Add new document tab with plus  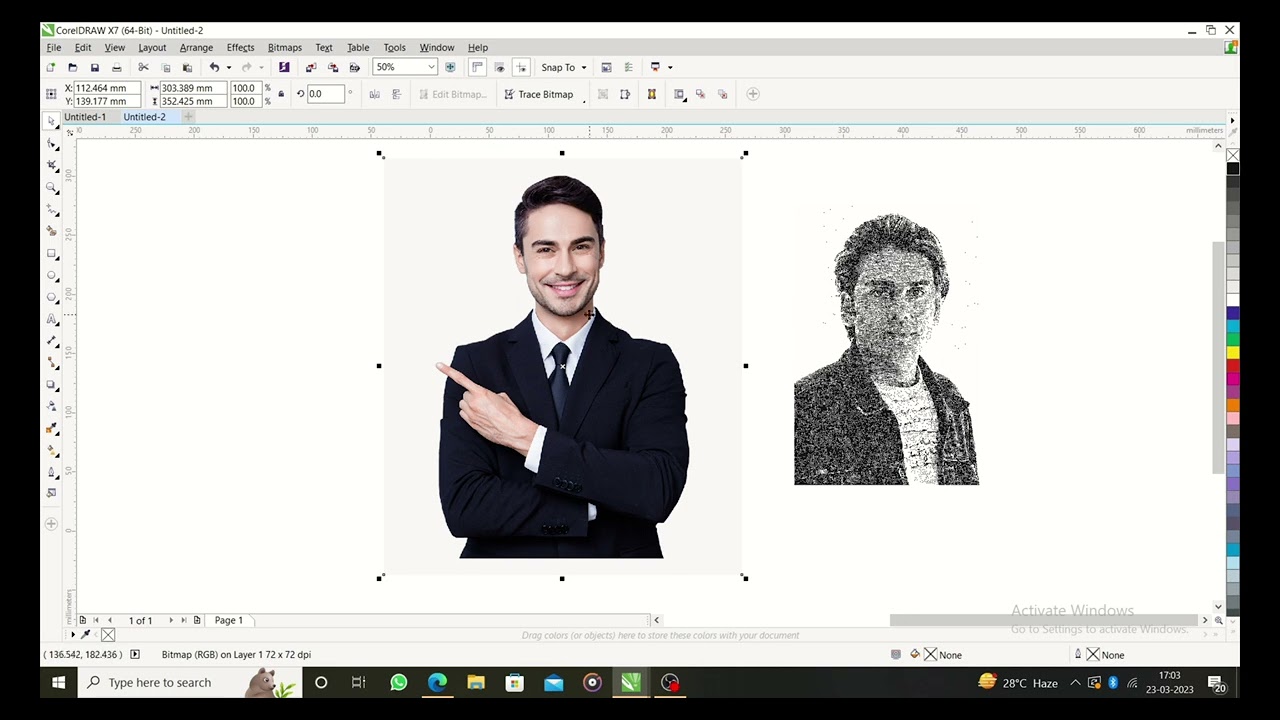coord(188,117)
